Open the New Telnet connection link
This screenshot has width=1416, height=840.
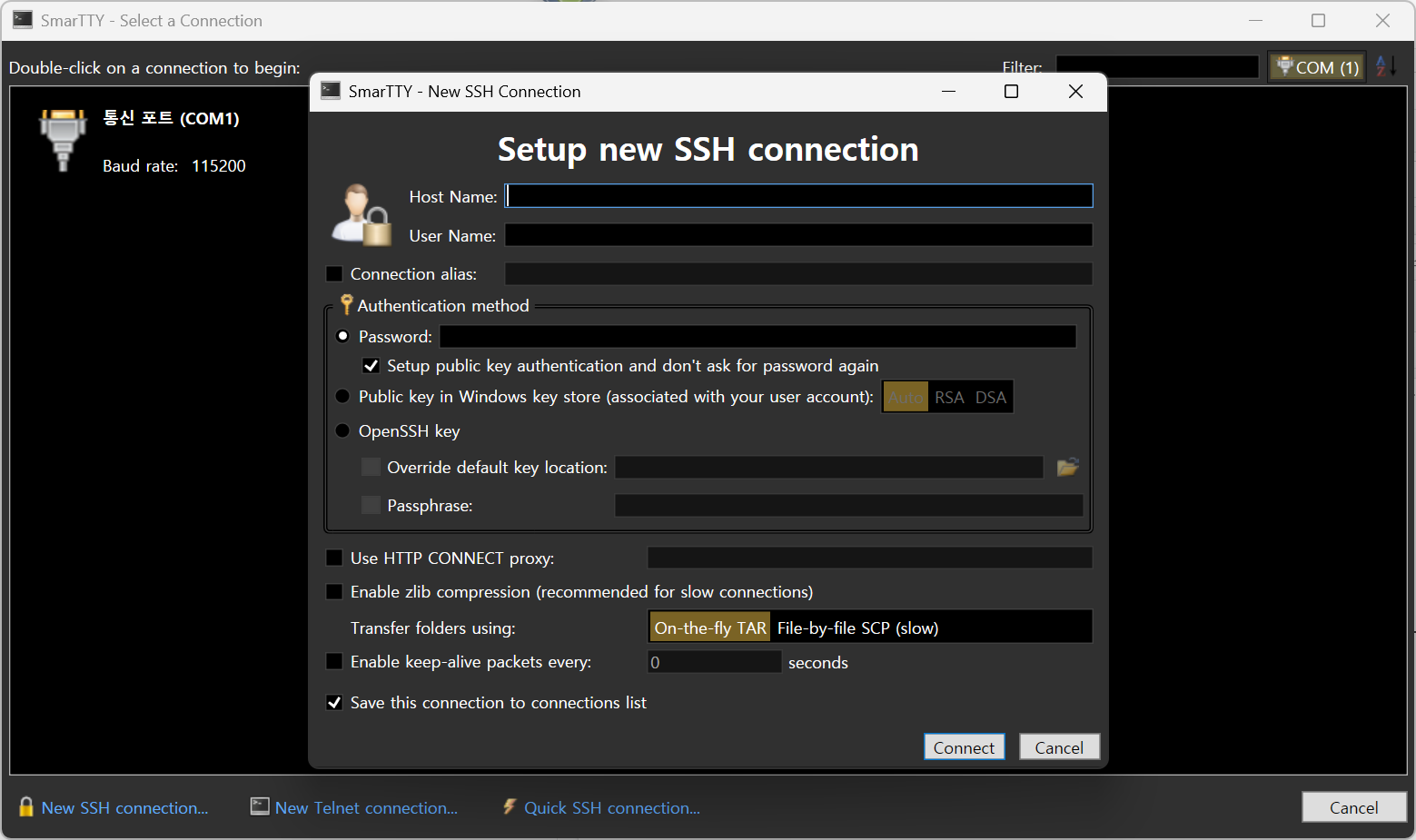tap(366, 807)
